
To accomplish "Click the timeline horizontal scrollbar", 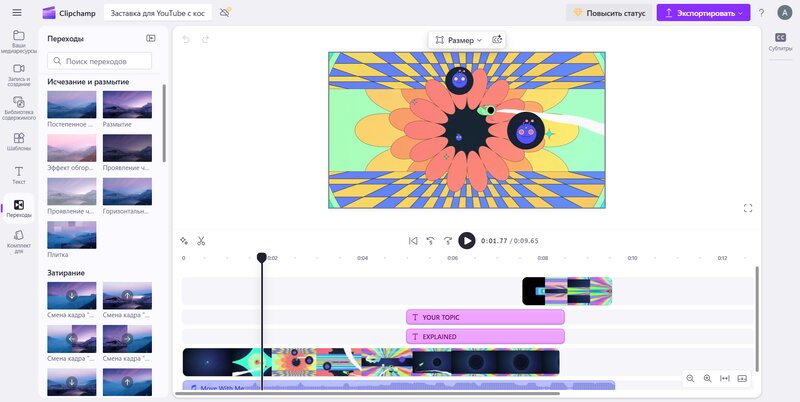I will (x=367, y=393).
